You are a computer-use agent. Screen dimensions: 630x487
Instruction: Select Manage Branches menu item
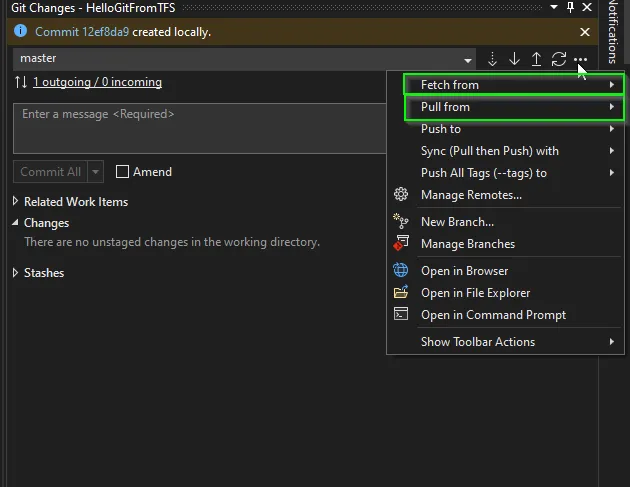tap(505, 244)
